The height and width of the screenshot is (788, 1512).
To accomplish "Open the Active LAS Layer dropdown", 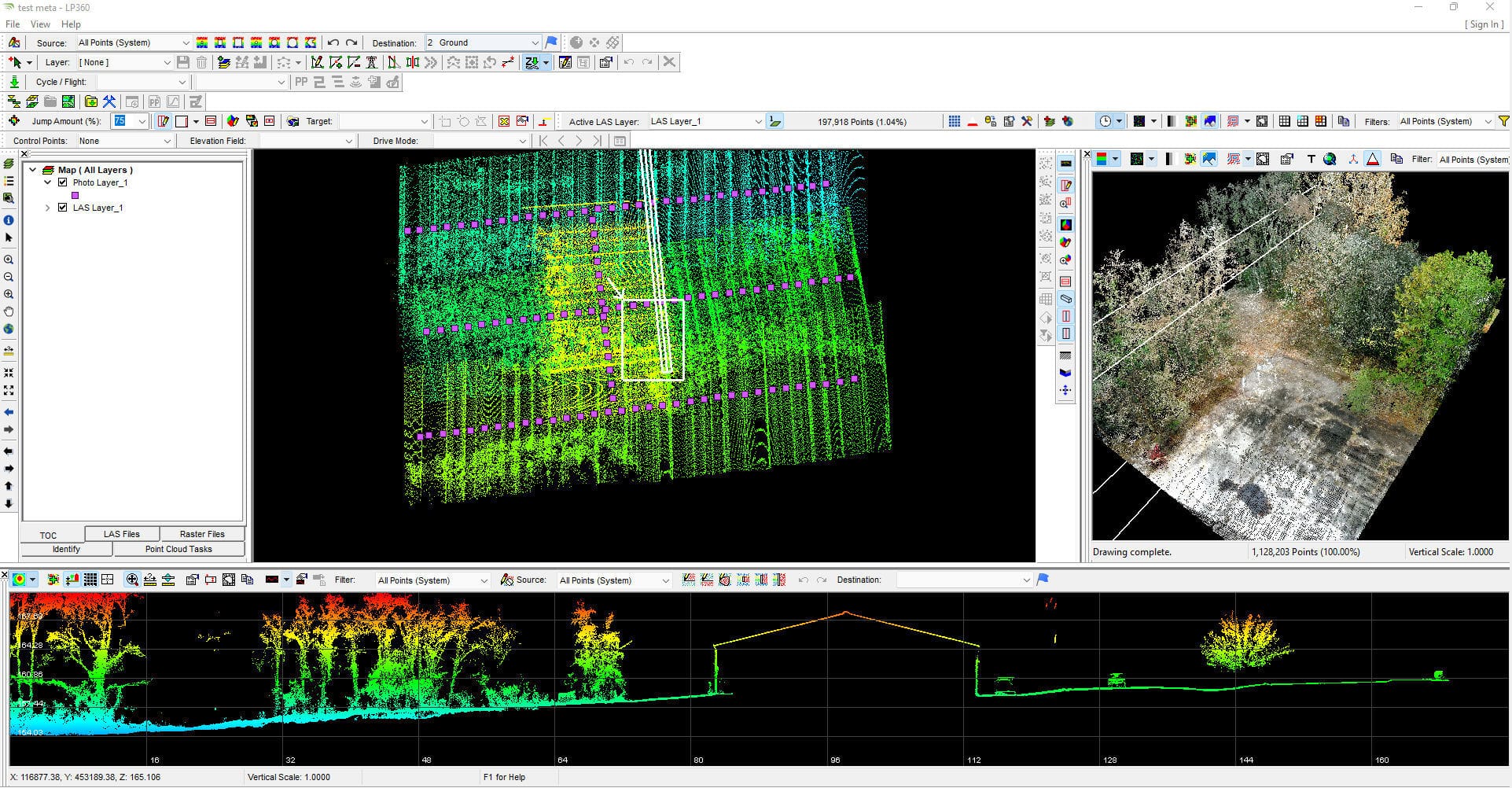I will coord(756,121).
